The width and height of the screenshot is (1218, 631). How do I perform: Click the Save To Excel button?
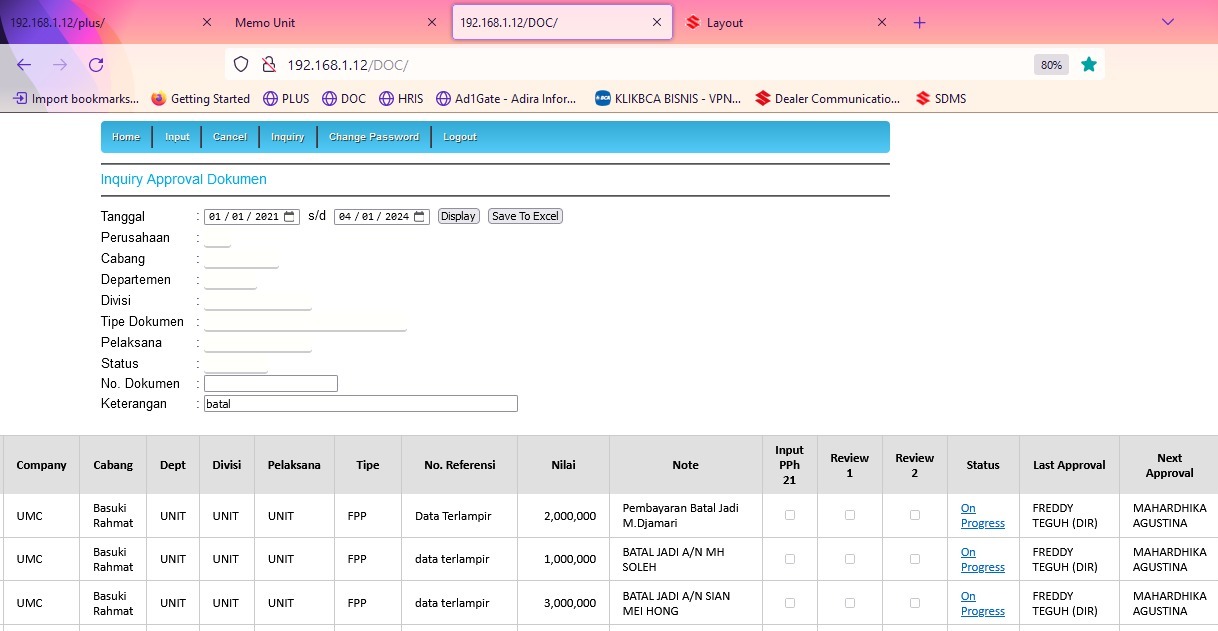coord(525,216)
